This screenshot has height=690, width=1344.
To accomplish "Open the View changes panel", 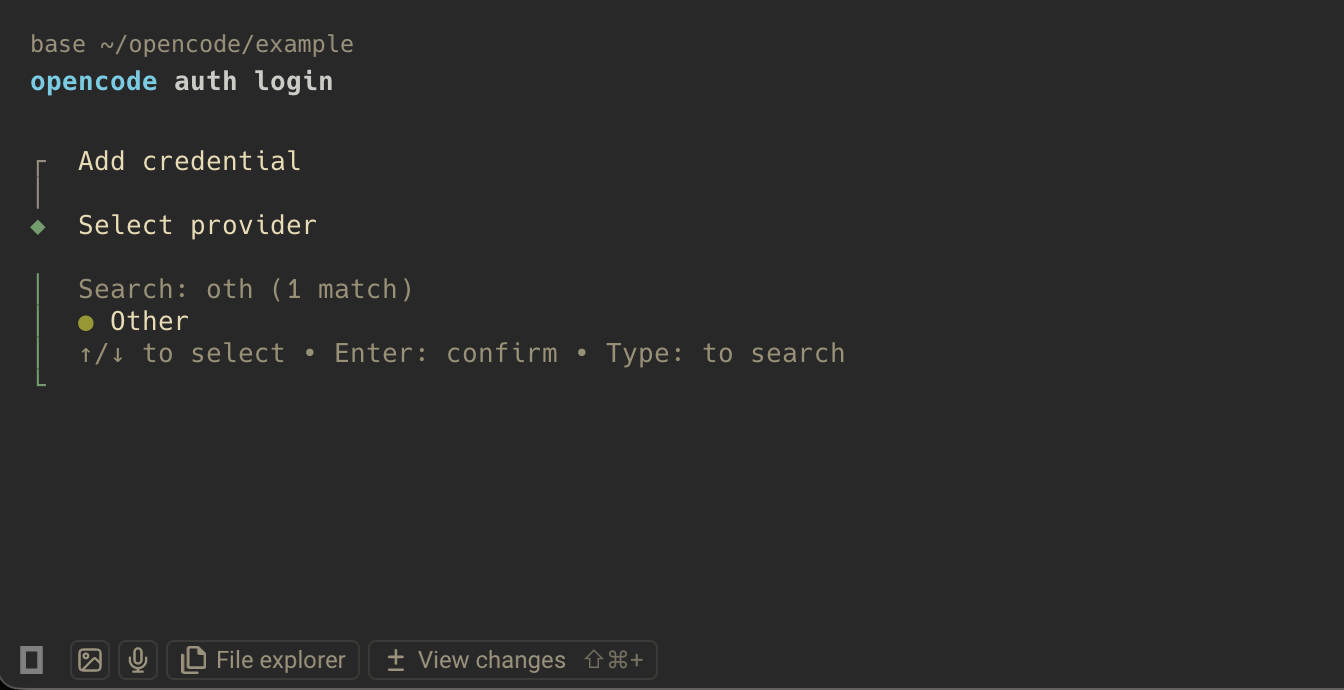I will pos(491,660).
